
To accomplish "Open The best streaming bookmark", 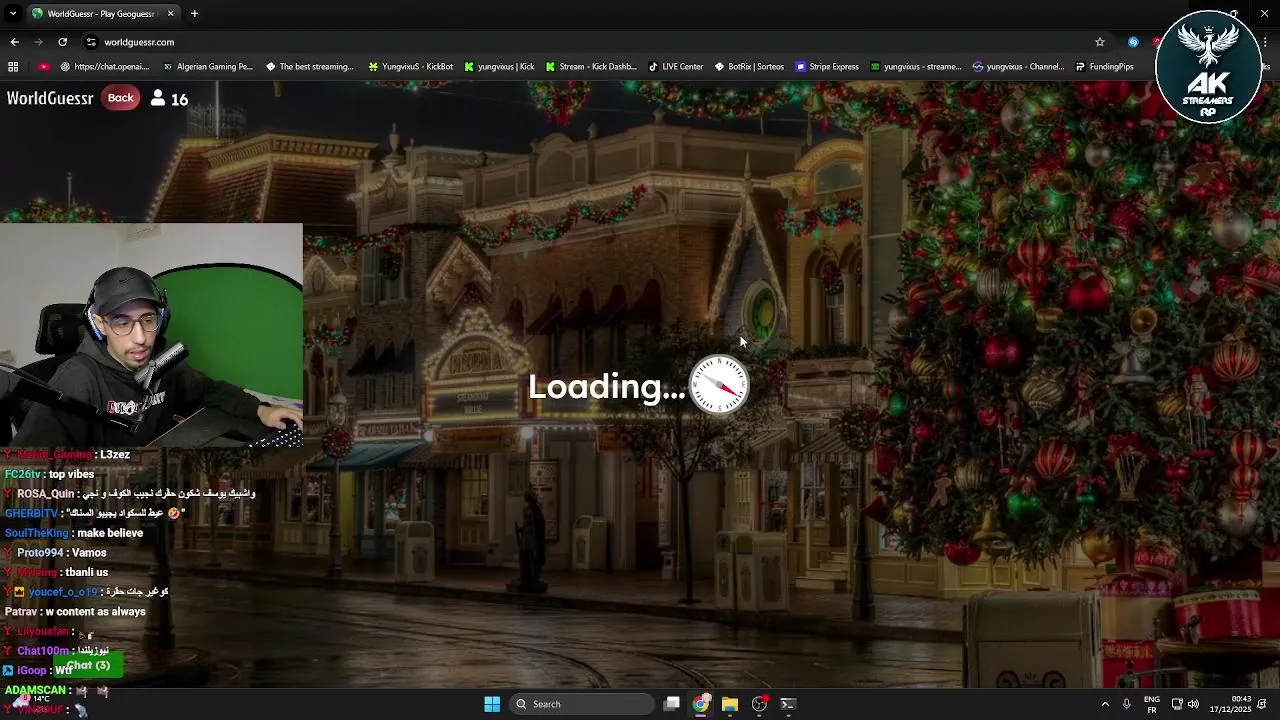I will pyautogui.click(x=309, y=67).
